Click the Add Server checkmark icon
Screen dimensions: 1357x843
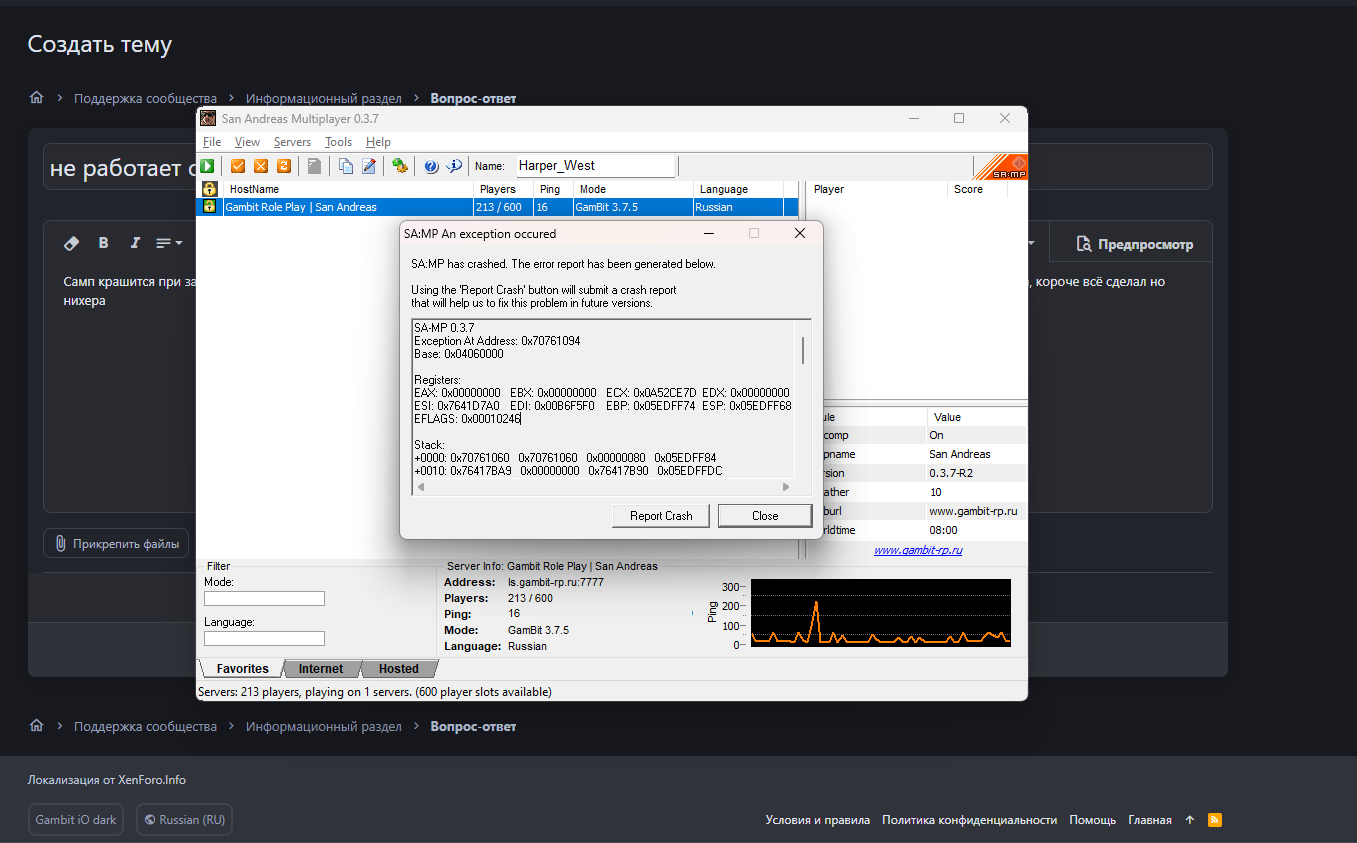click(238, 166)
